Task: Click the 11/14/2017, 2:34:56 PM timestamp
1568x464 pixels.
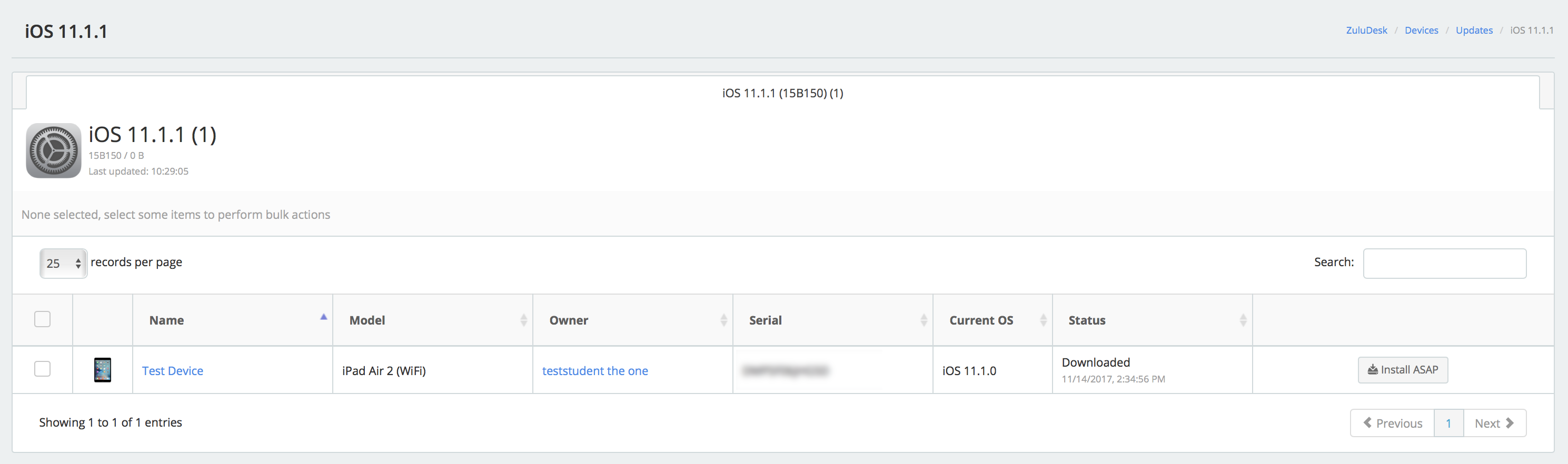Action: pyautogui.click(x=1113, y=379)
